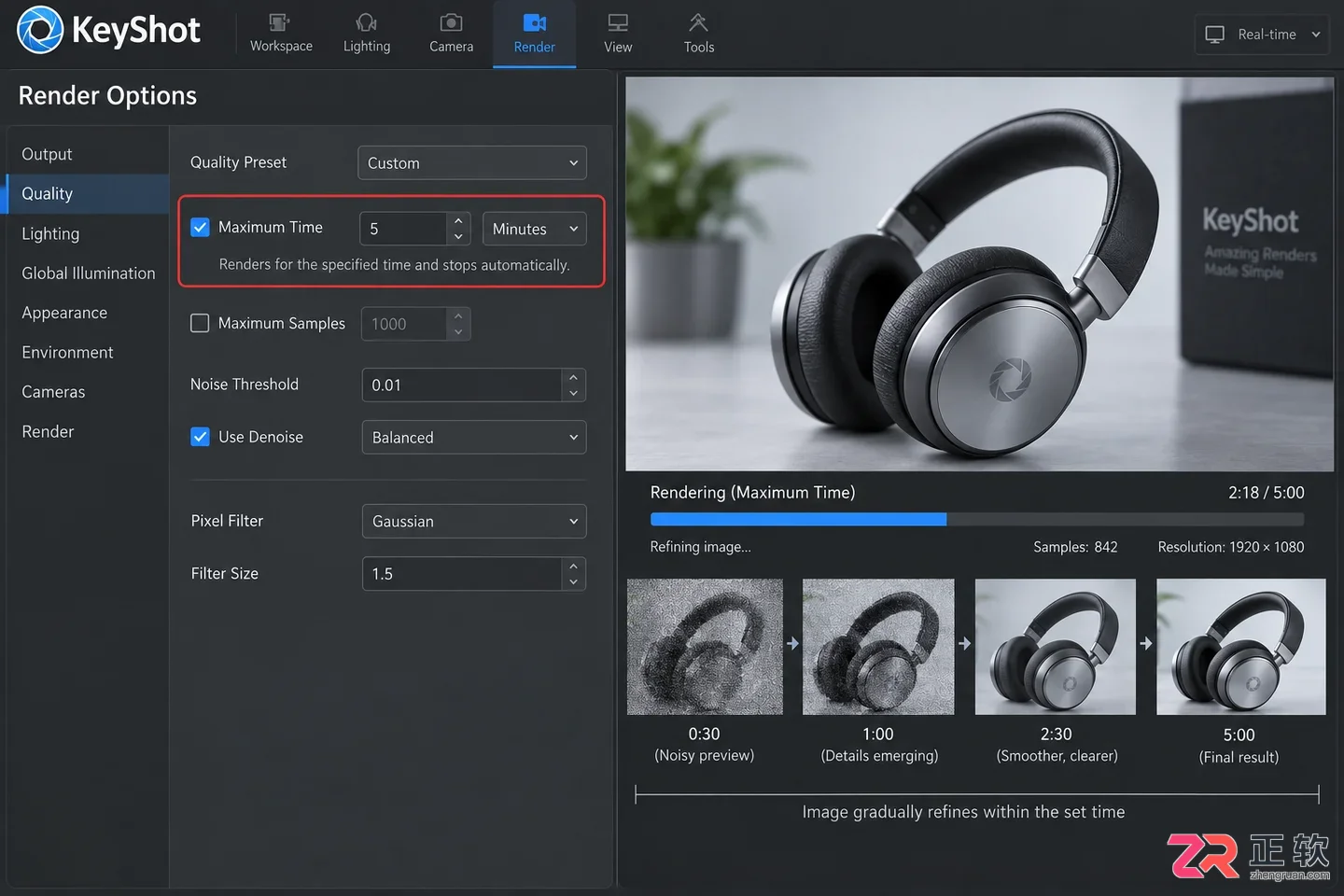The height and width of the screenshot is (896, 1344).
Task: Select the 2:30 smoother thumbnail
Action: click(x=1056, y=647)
